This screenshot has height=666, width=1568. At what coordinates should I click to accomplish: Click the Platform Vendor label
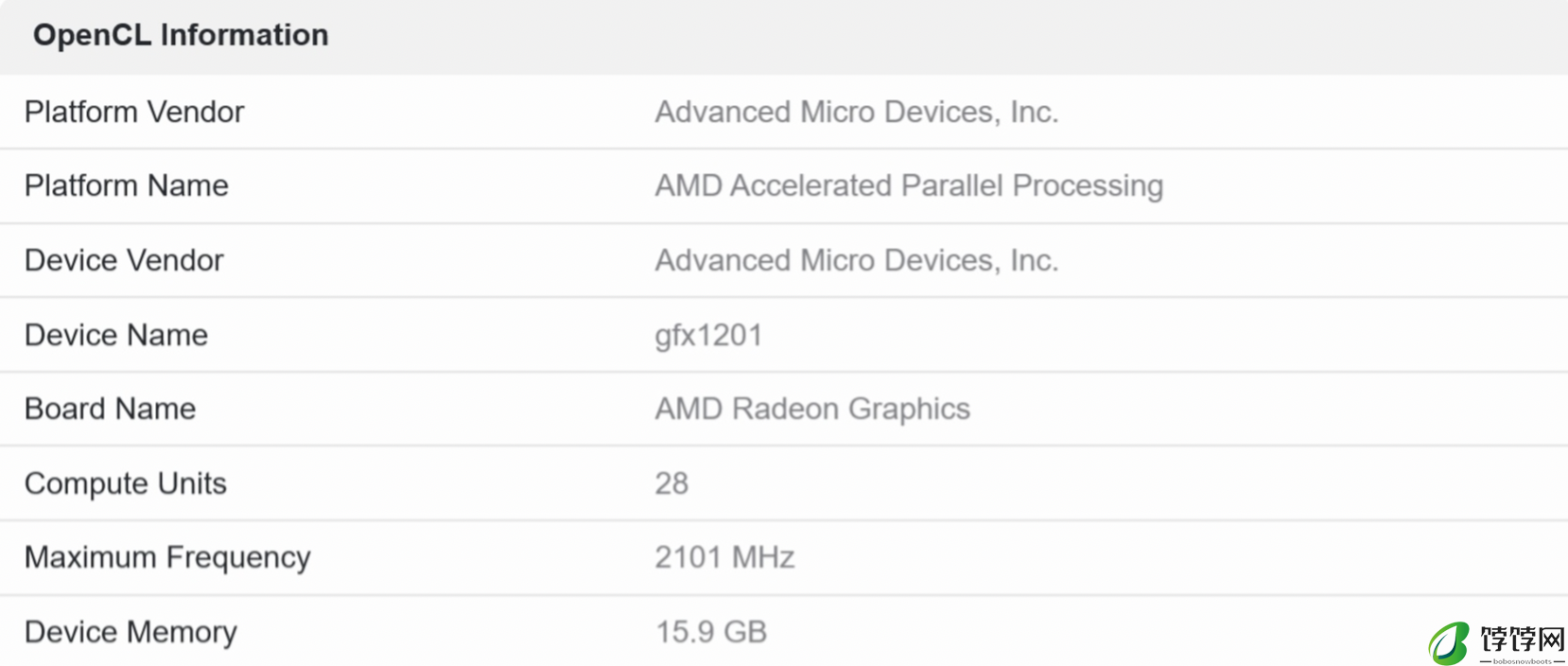(x=134, y=112)
